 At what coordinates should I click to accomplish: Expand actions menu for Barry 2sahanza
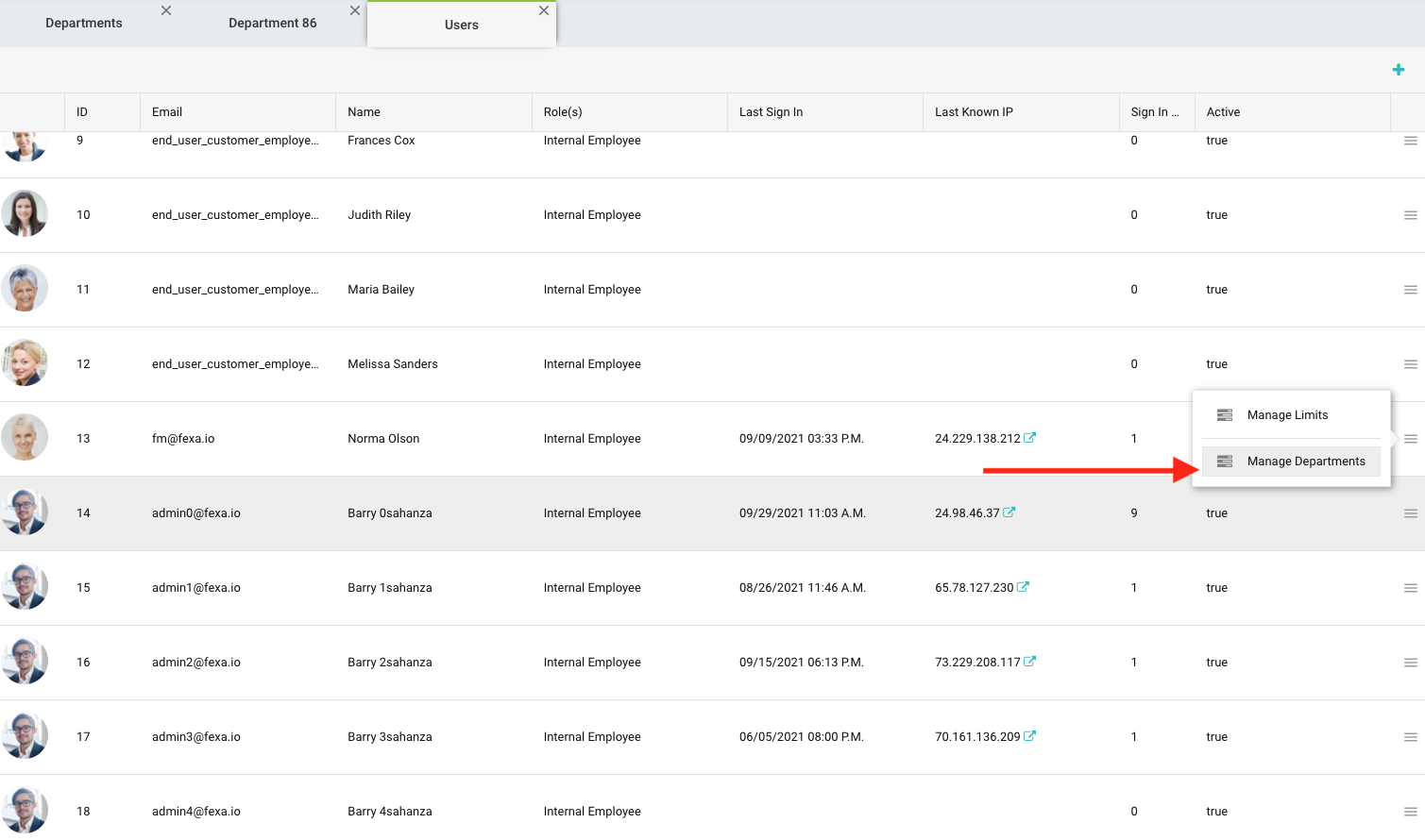(1410, 663)
